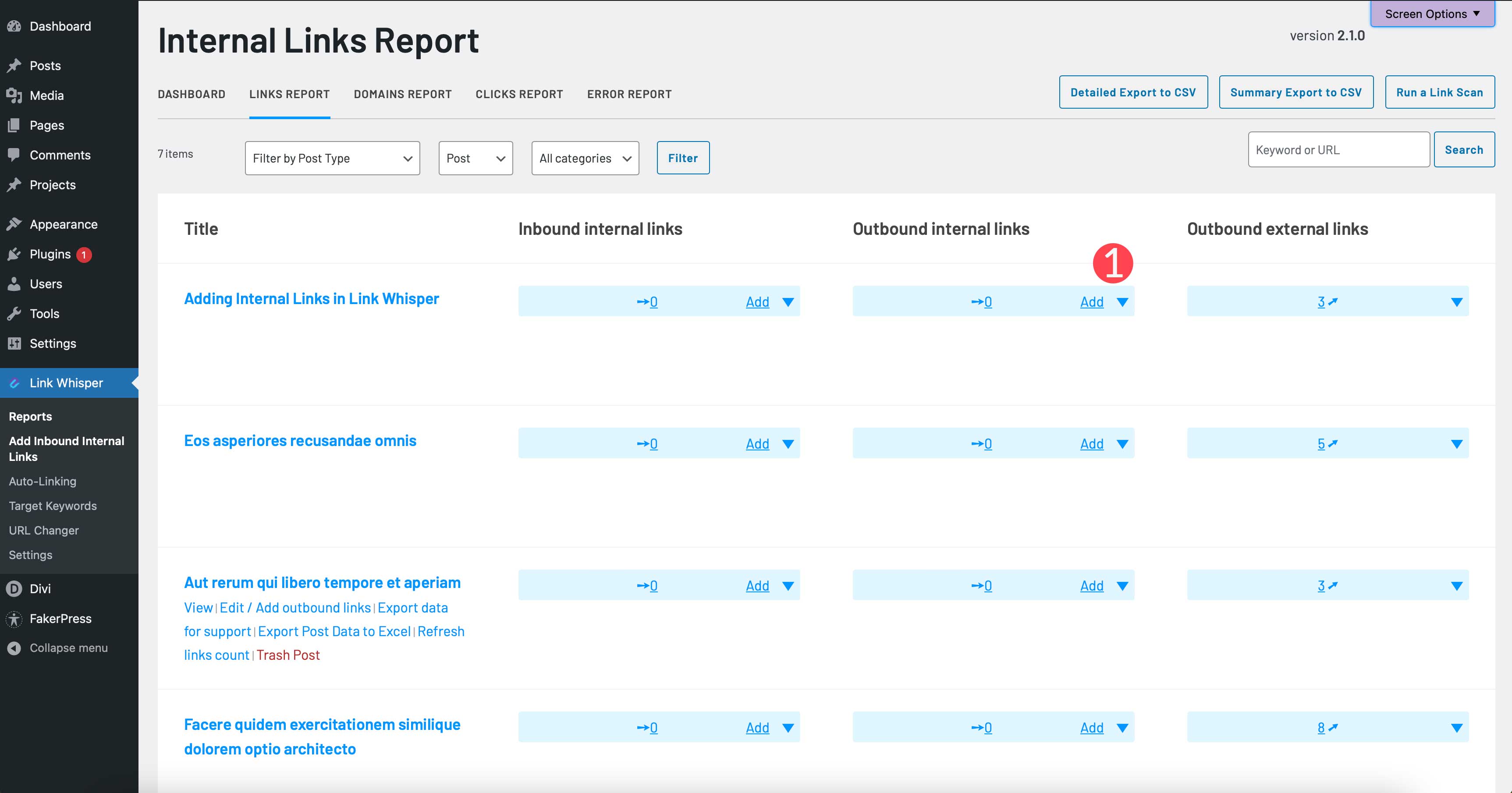Click the Users icon in sidebar

coord(14,284)
